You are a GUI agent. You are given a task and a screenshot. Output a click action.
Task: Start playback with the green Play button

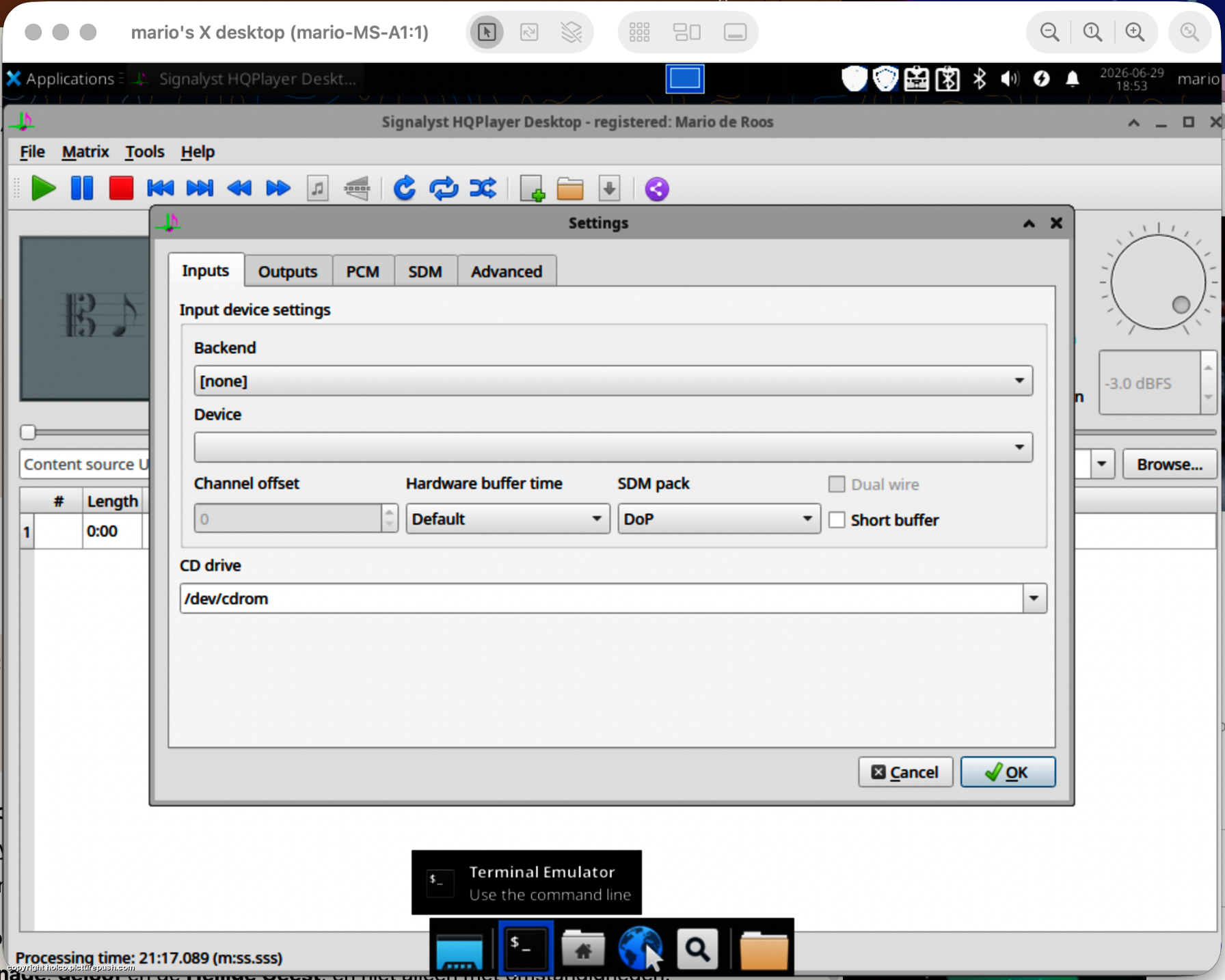[43, 189]
